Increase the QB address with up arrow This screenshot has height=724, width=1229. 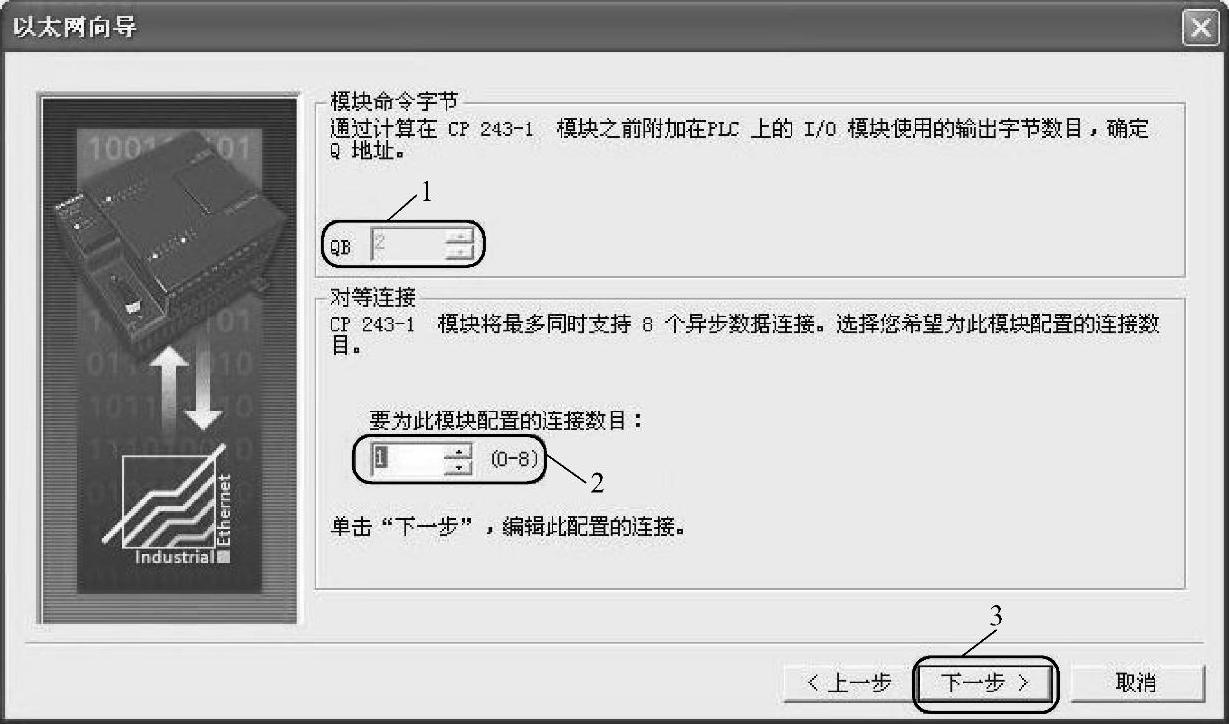[x=458, y=236]
